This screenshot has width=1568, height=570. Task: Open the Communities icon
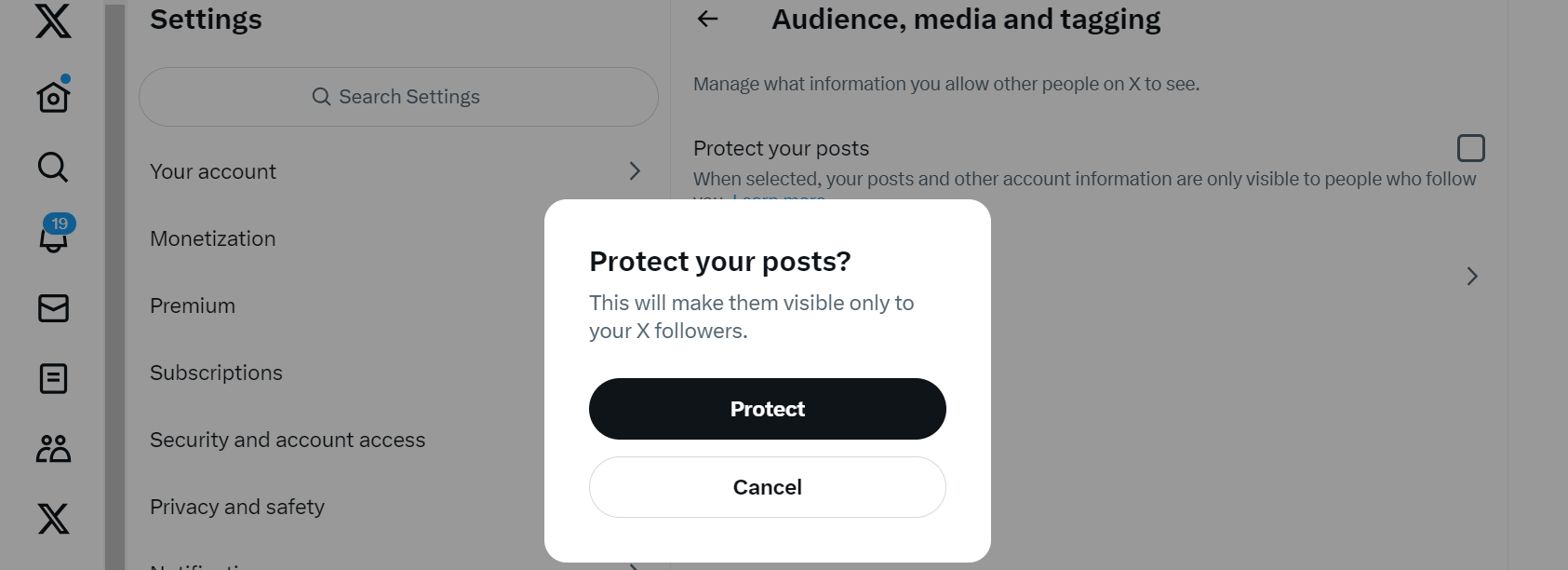point(53,449)
